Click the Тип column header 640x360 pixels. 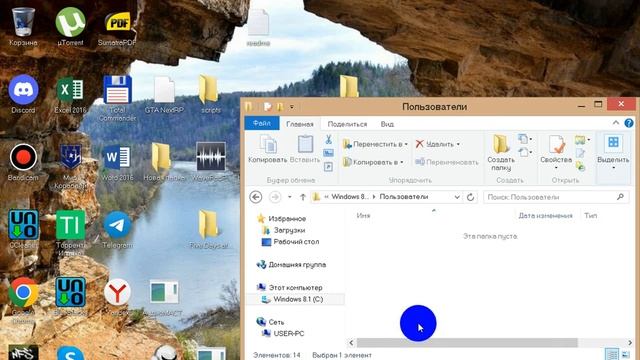[x=591, y=216]
